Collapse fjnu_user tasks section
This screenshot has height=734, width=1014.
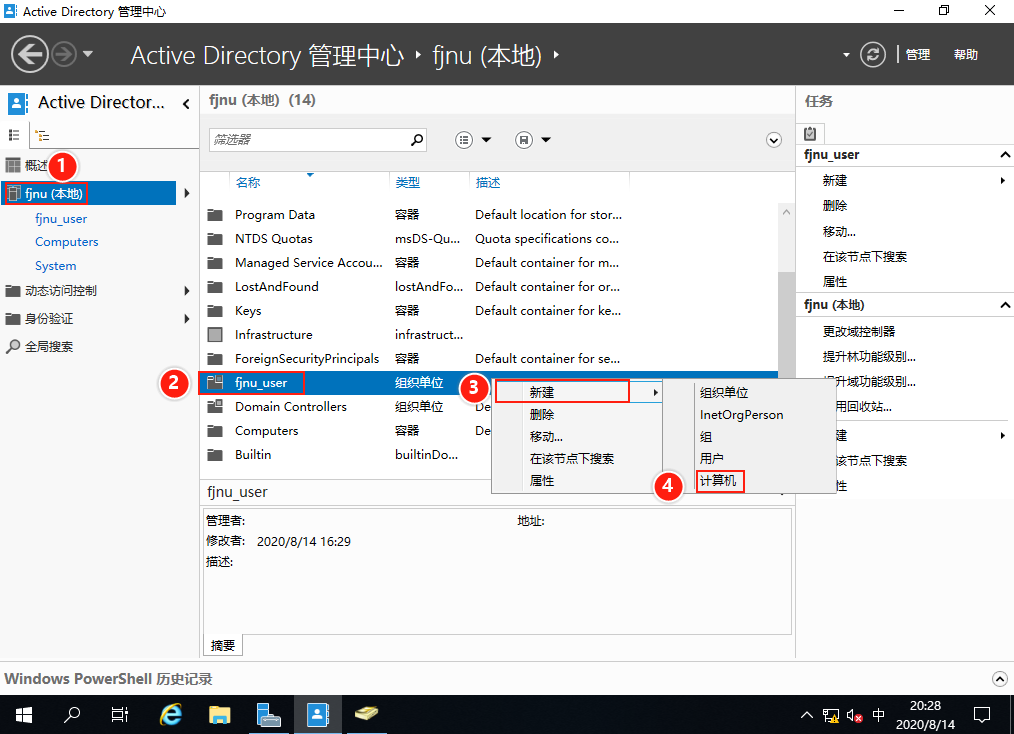[x=1004, y=155]
